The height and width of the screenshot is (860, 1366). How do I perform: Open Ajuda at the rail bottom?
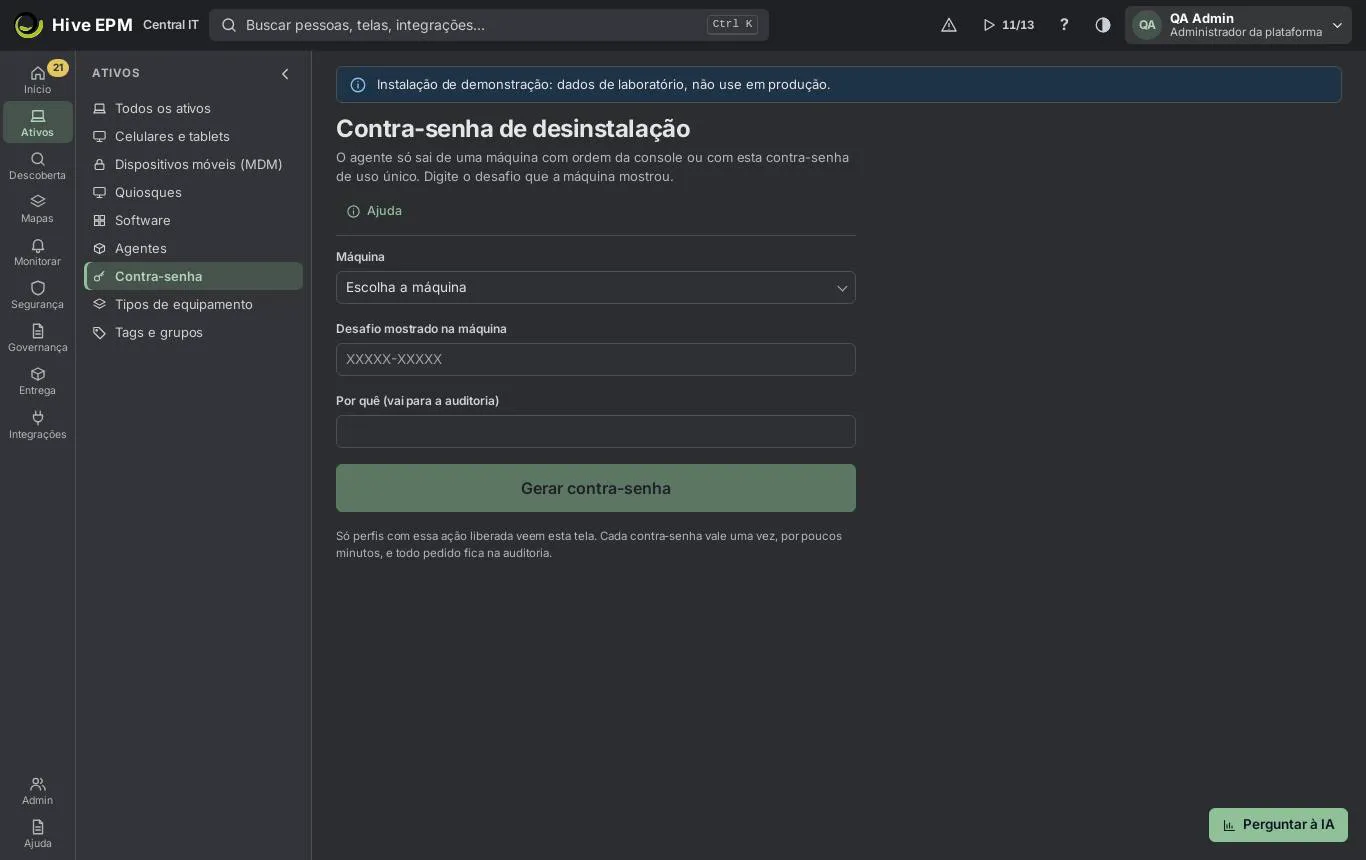[x=38, y=833]
